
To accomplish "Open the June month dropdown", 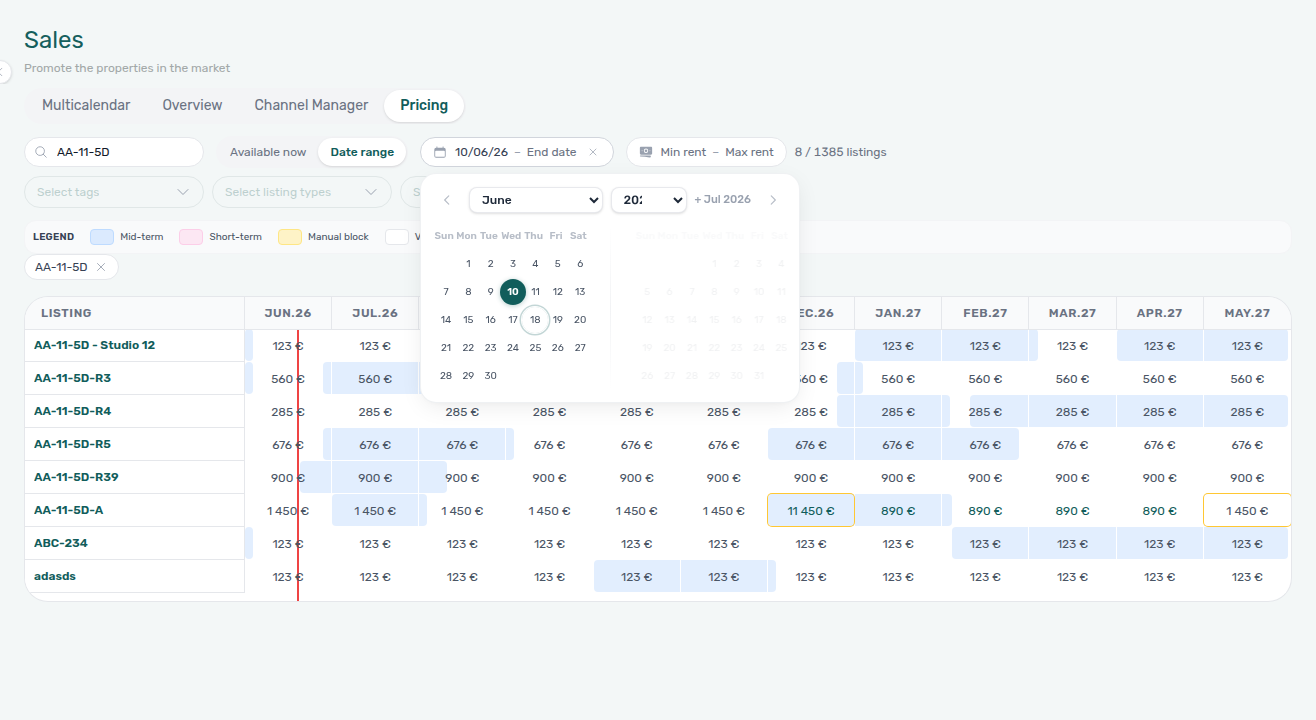I will (536, 200).
